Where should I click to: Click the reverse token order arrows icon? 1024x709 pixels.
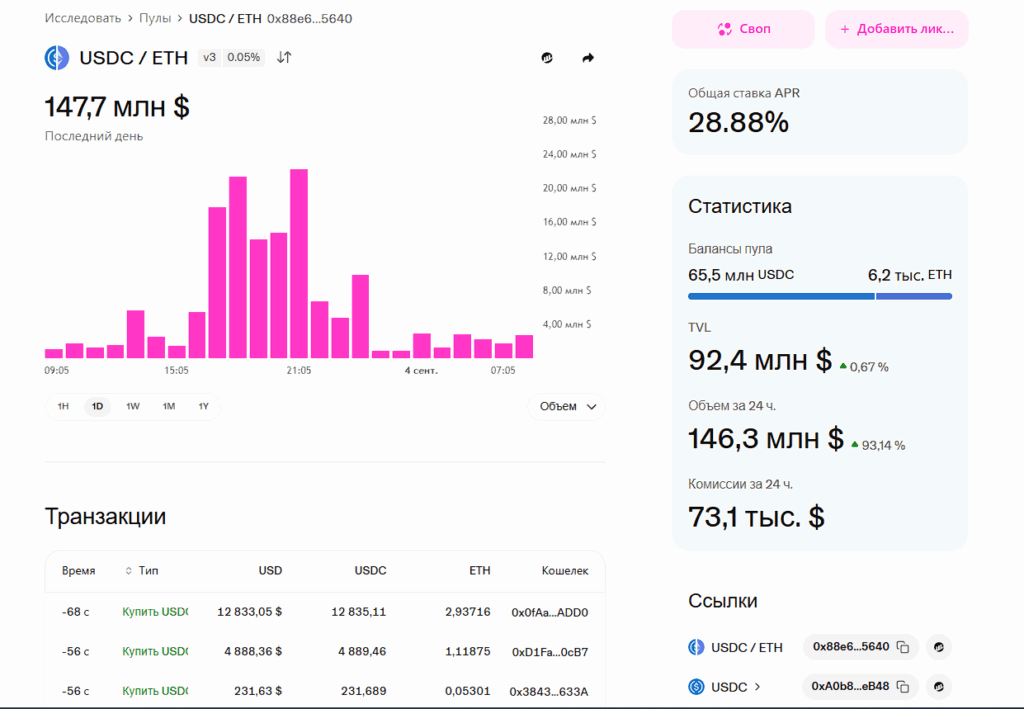(284, 58)
